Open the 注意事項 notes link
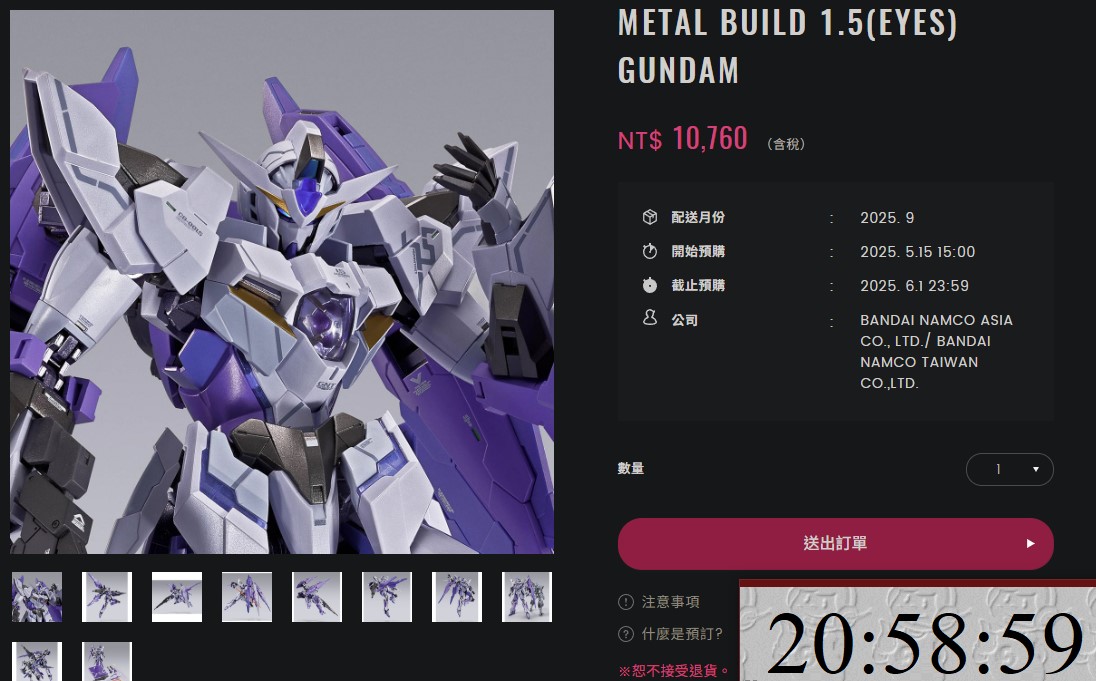 coord(670,601)
